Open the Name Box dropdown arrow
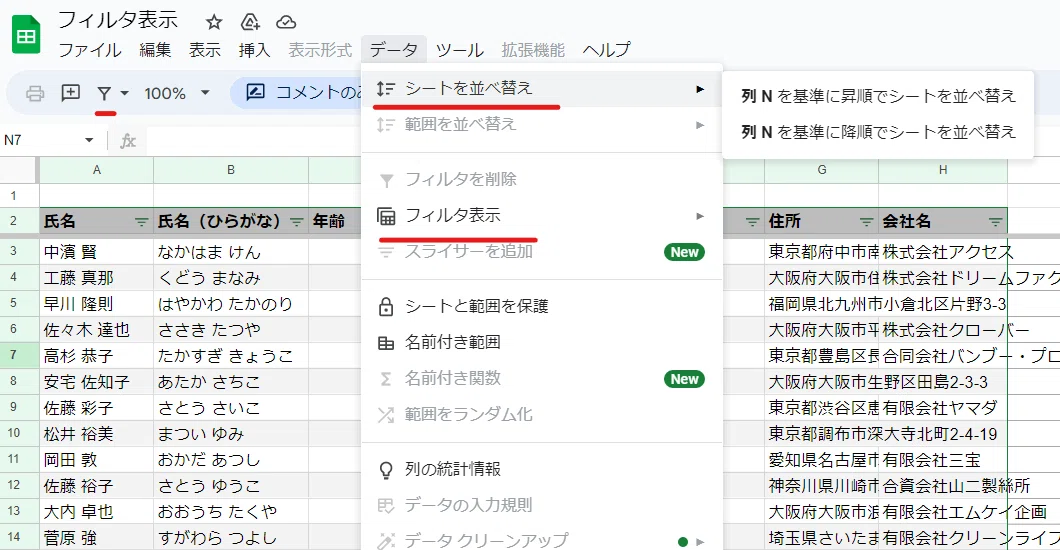The width and height of the screenshot is (1060, 550). click(x=89, y=140)
